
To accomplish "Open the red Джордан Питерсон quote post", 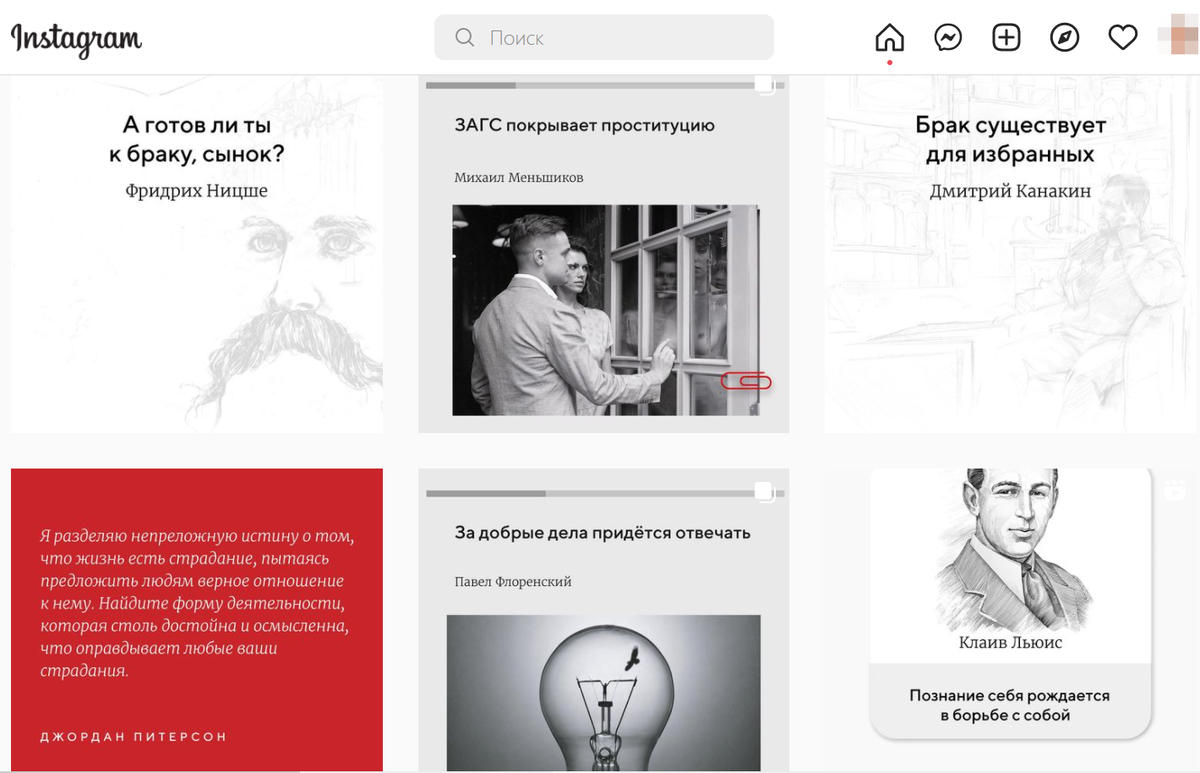I will [197, 620].
